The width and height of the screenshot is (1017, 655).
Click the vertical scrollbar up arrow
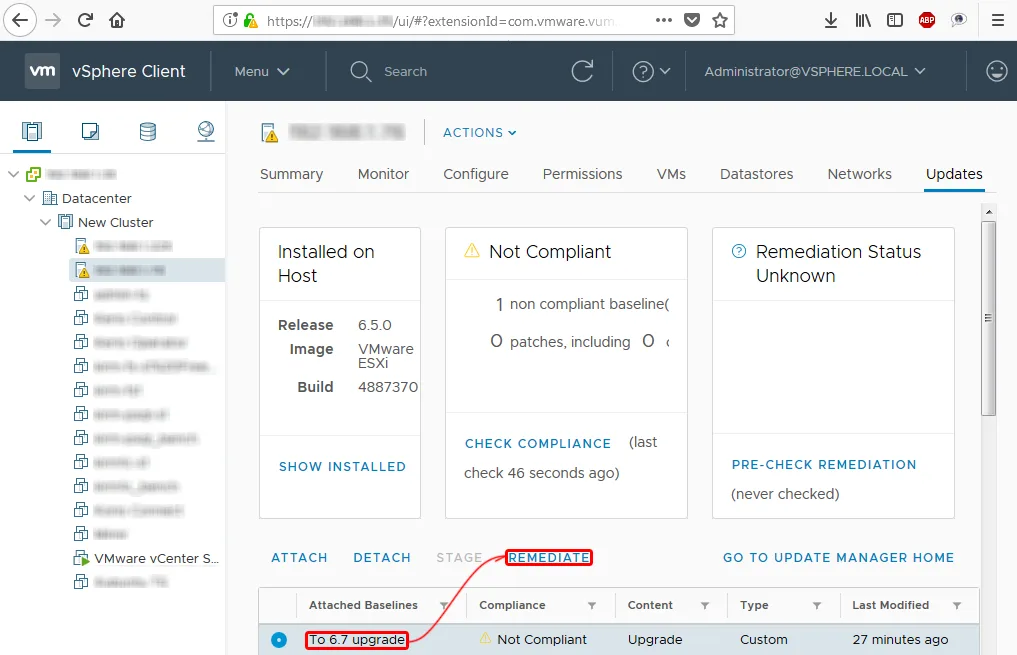(988, 211)
